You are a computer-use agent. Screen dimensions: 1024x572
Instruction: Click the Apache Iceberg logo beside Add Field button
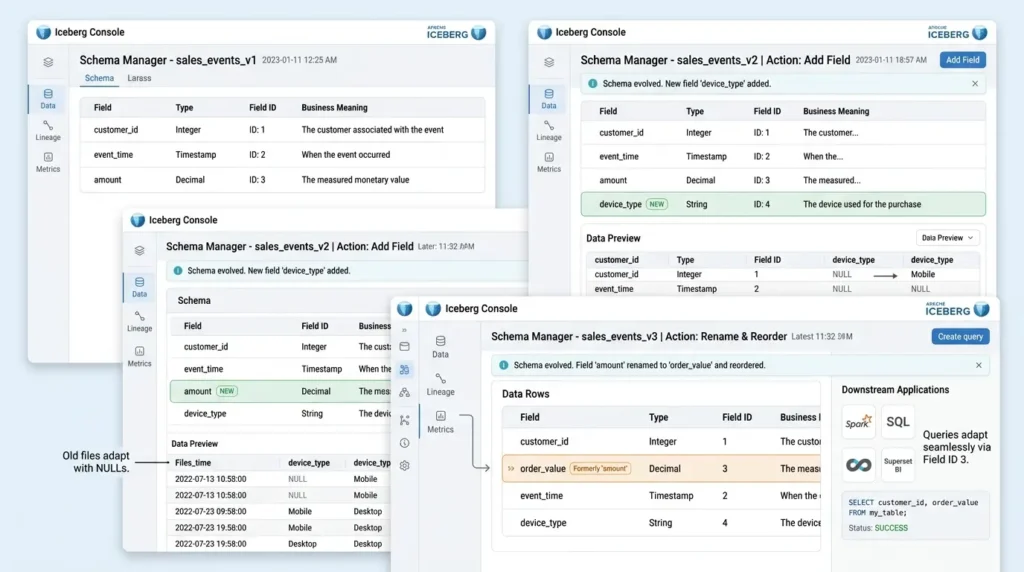(x=957, y=33)
